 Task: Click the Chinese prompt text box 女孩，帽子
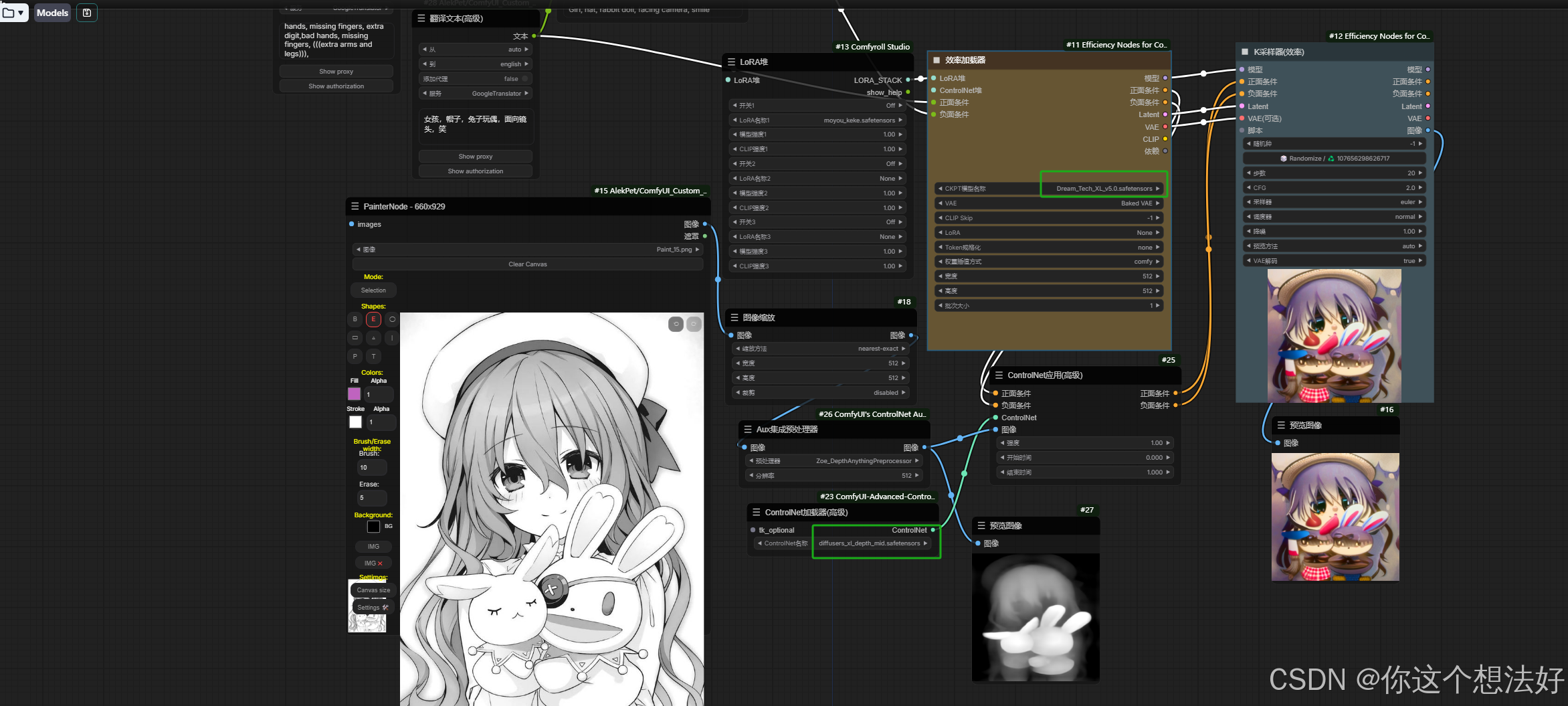pos(476,126)
